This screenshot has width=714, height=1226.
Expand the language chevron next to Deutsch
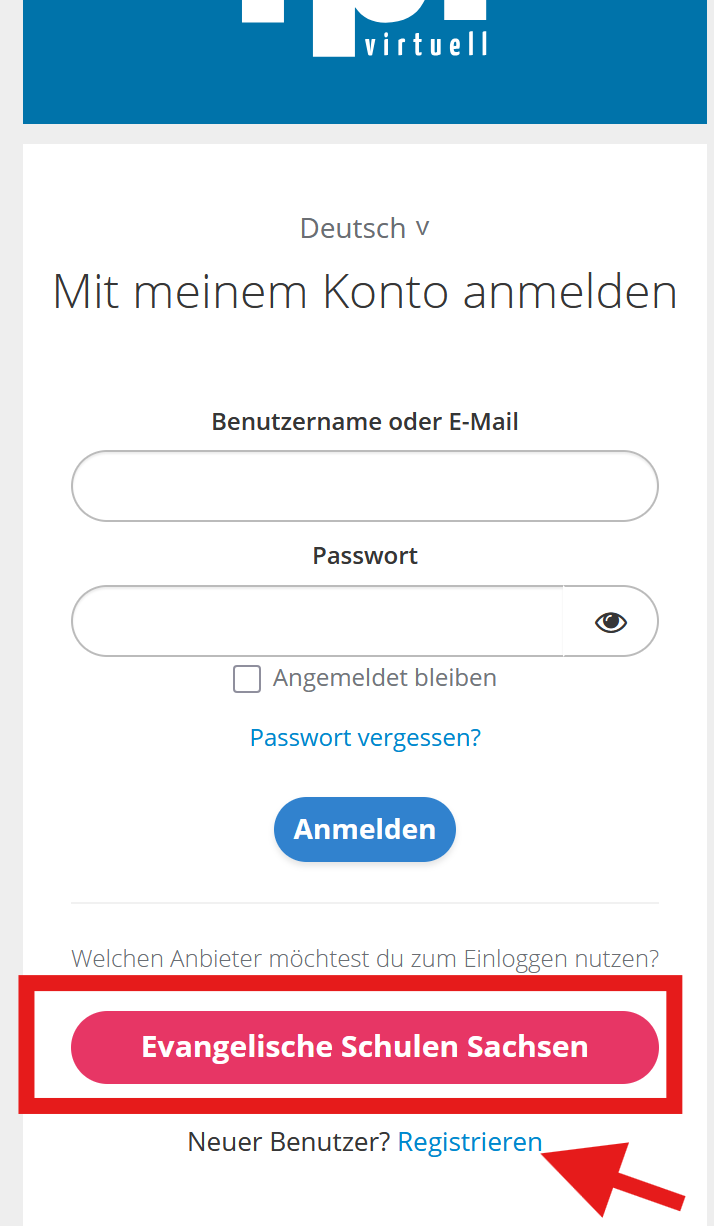pos(423,228)
